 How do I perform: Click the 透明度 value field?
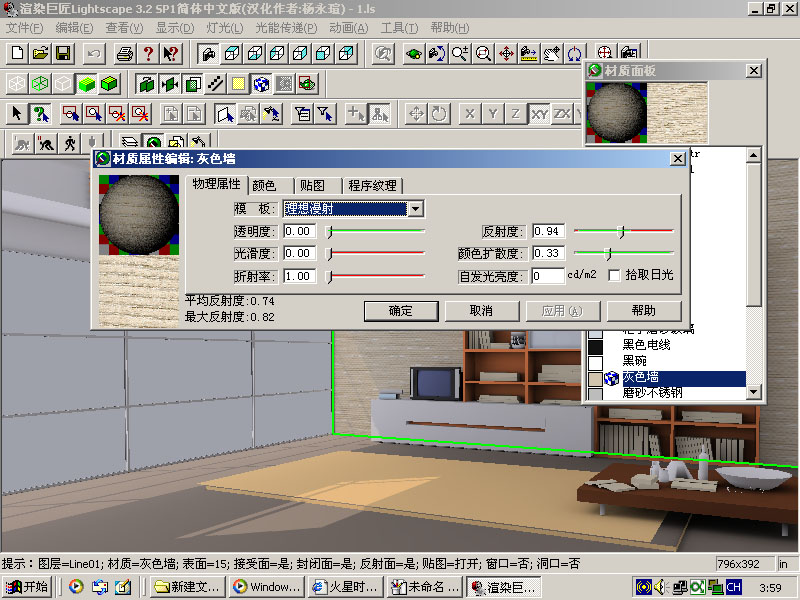pos(299,232)
